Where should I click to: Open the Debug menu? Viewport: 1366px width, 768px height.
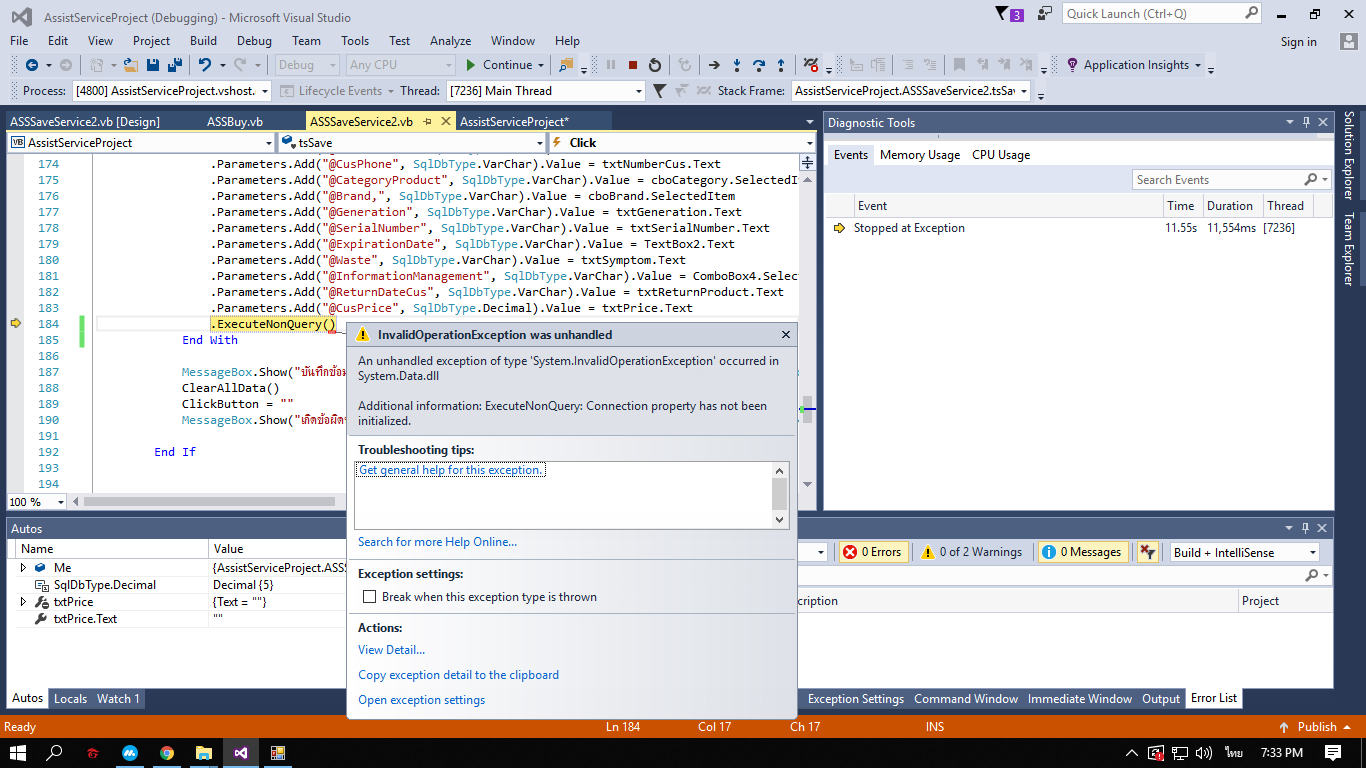pos(254,41)
